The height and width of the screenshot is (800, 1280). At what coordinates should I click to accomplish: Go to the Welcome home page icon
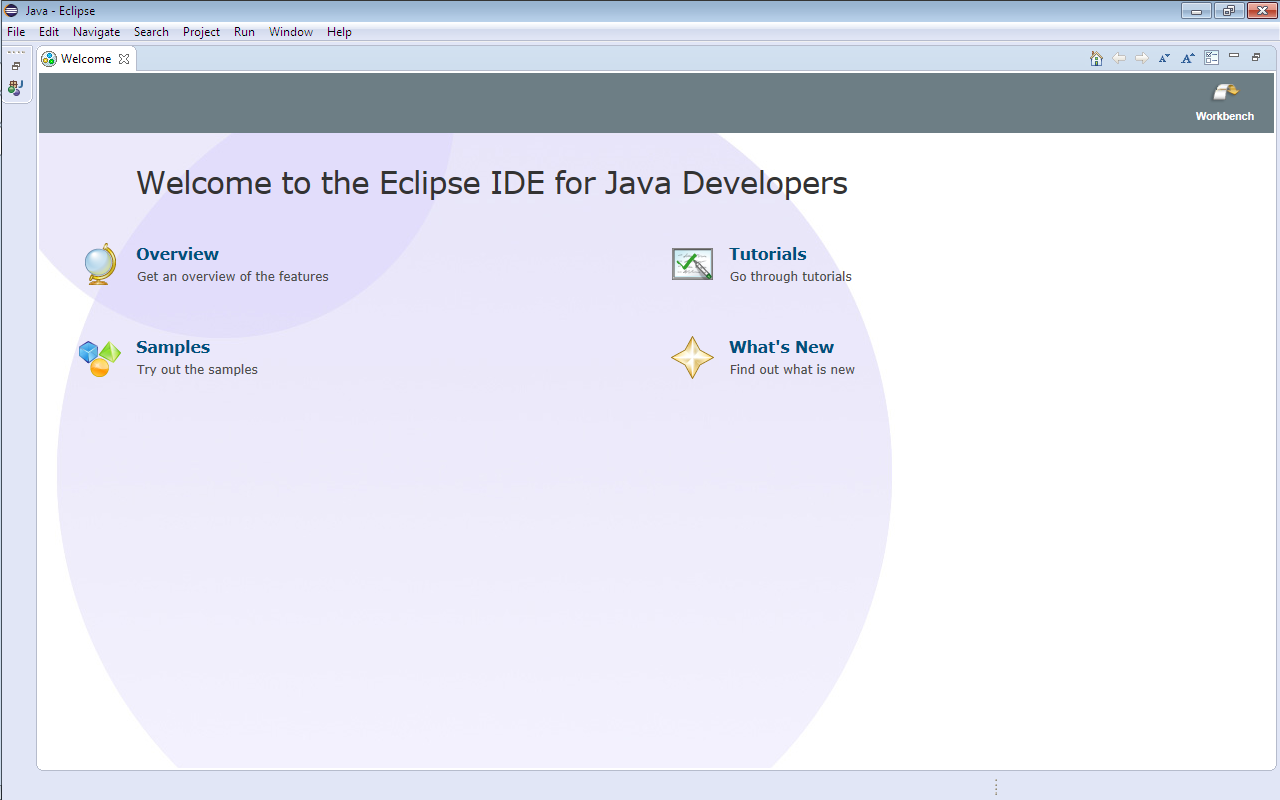pyautogui.click(x=1096, y=58)
